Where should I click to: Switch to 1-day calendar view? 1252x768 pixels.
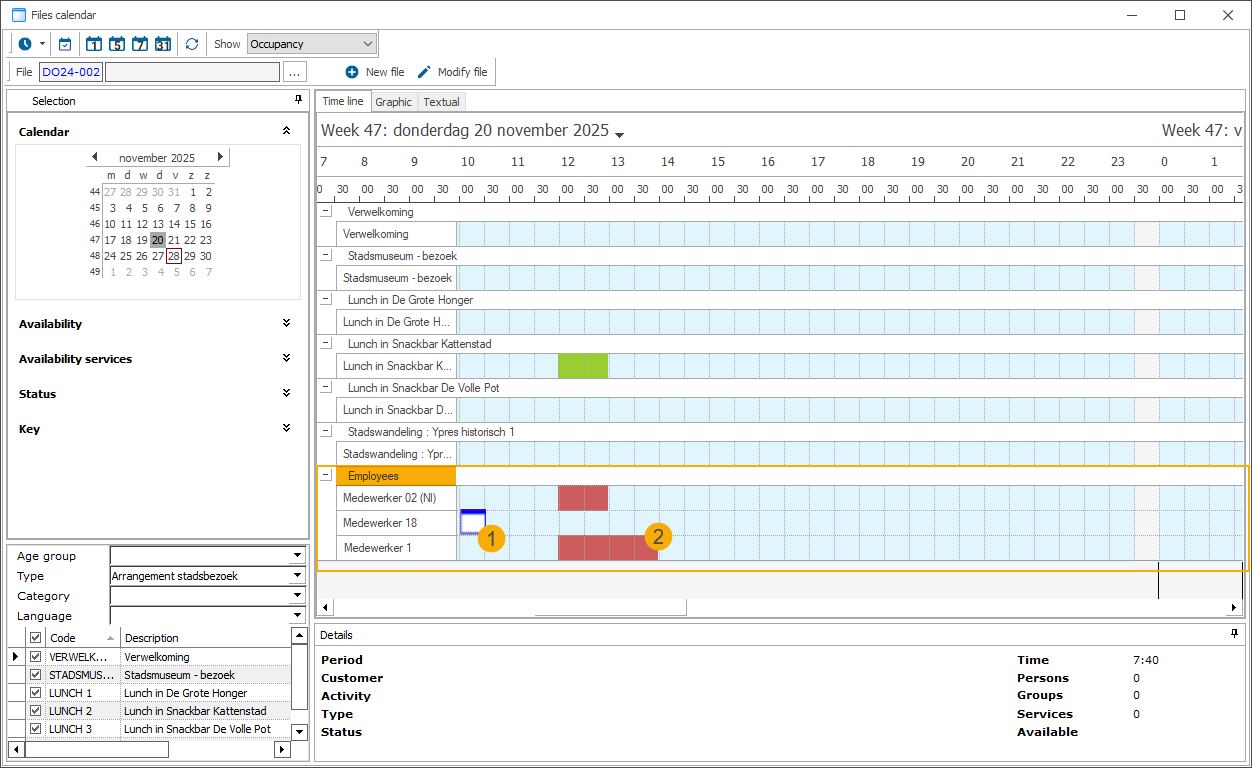[x=94, y=44]
